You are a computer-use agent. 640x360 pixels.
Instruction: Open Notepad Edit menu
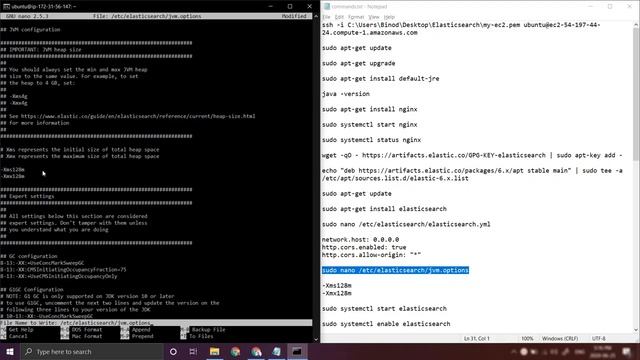point(339,17)
